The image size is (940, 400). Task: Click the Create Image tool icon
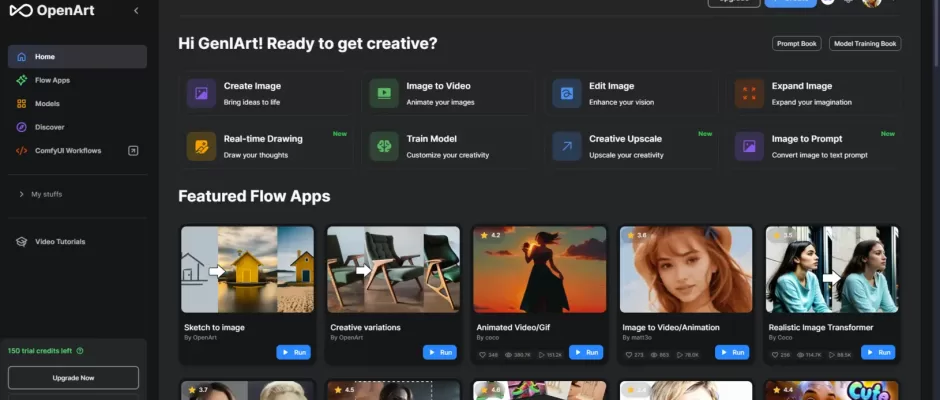tap(201, 94)
